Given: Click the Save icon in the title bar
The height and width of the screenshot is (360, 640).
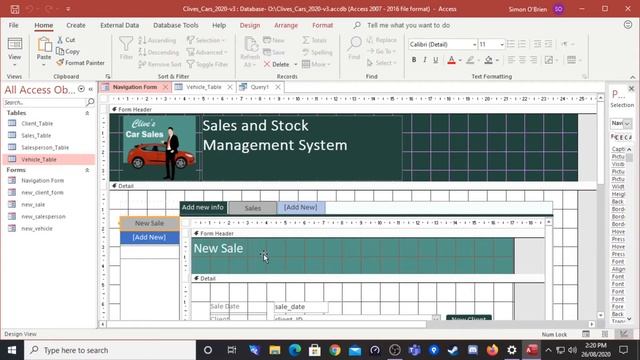Looking at the screenshot, I should click(15, 9).
